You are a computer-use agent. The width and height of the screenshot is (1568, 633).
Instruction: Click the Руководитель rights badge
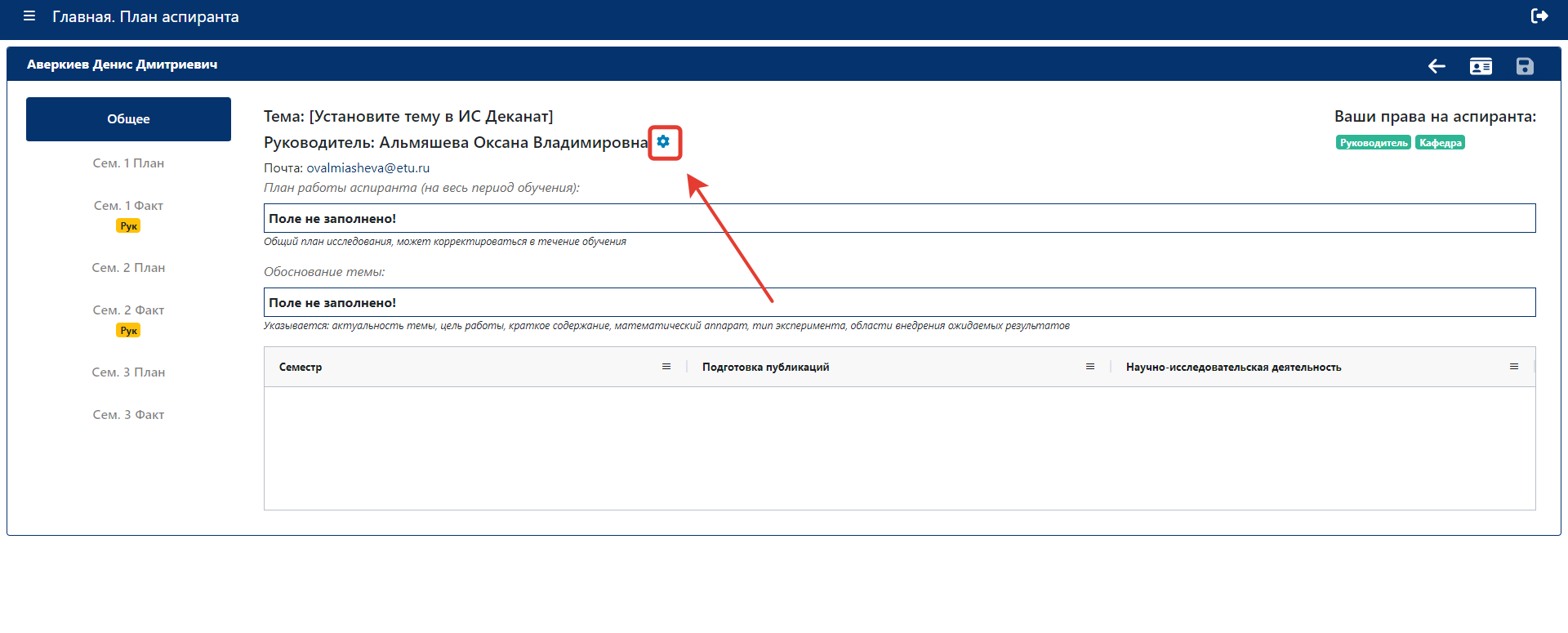[1374, 143]
